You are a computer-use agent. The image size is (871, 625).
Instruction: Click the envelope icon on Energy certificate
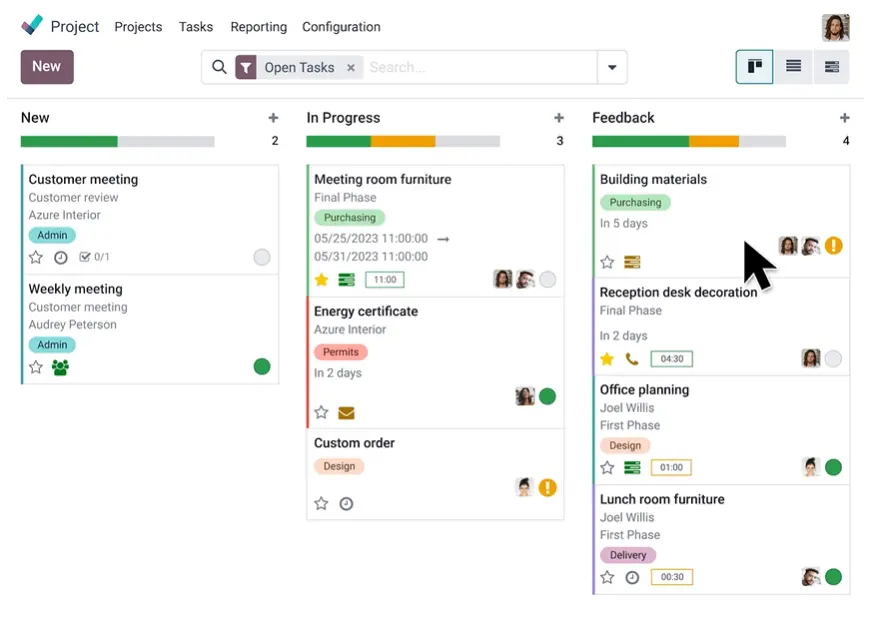click(346, 413)
